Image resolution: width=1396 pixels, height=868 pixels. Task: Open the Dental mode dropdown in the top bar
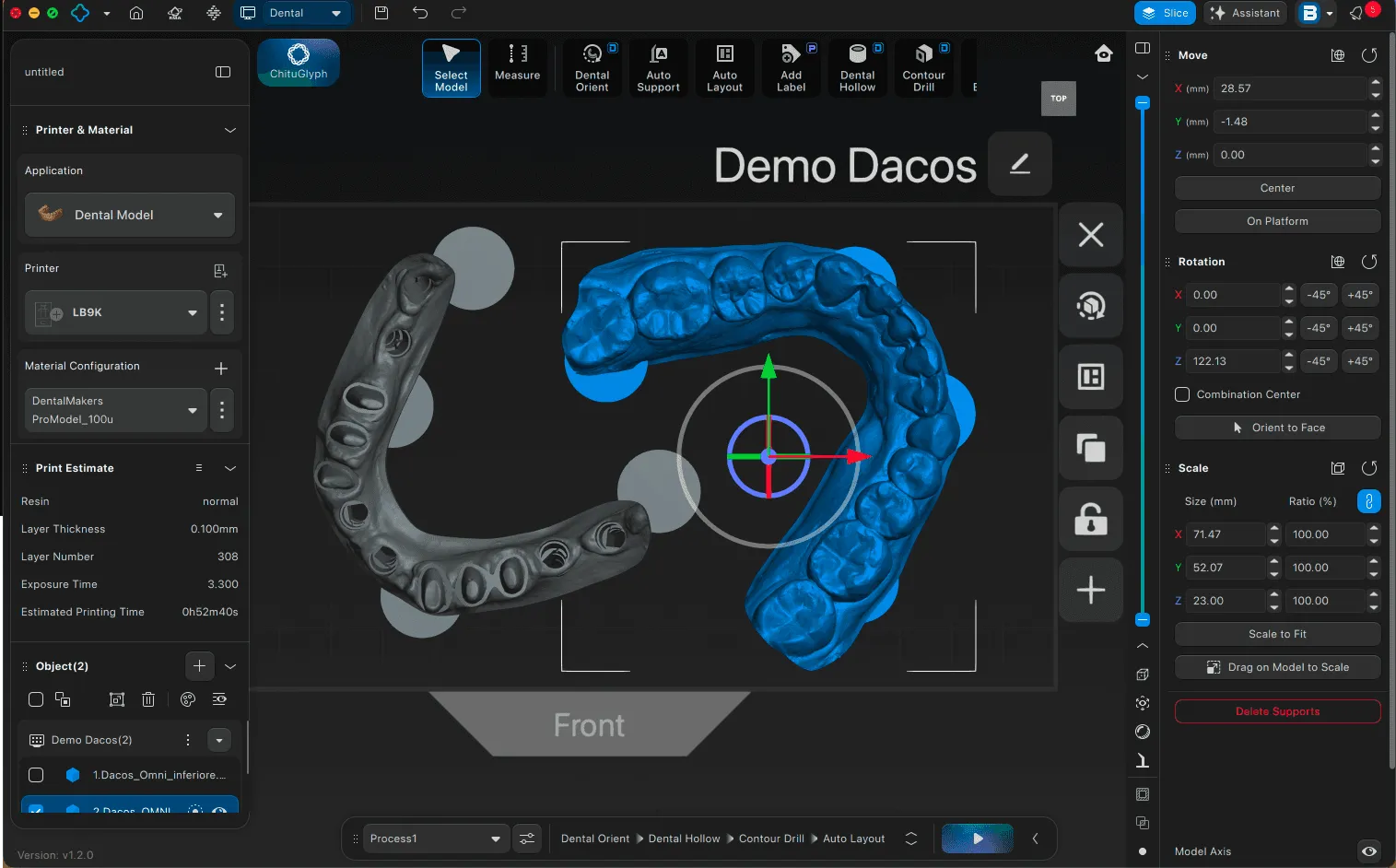click(x=305, y=13)
